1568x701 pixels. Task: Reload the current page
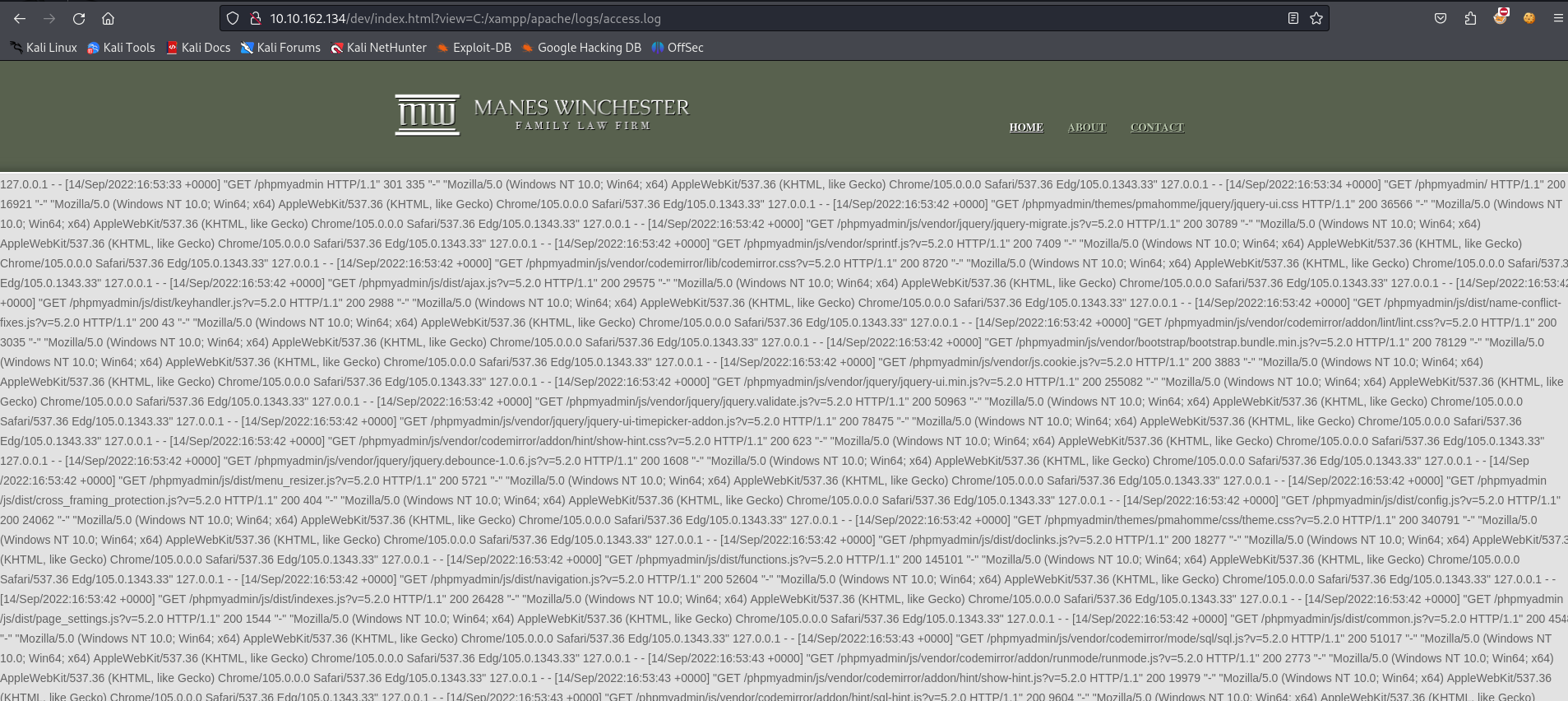click(79, 18)
